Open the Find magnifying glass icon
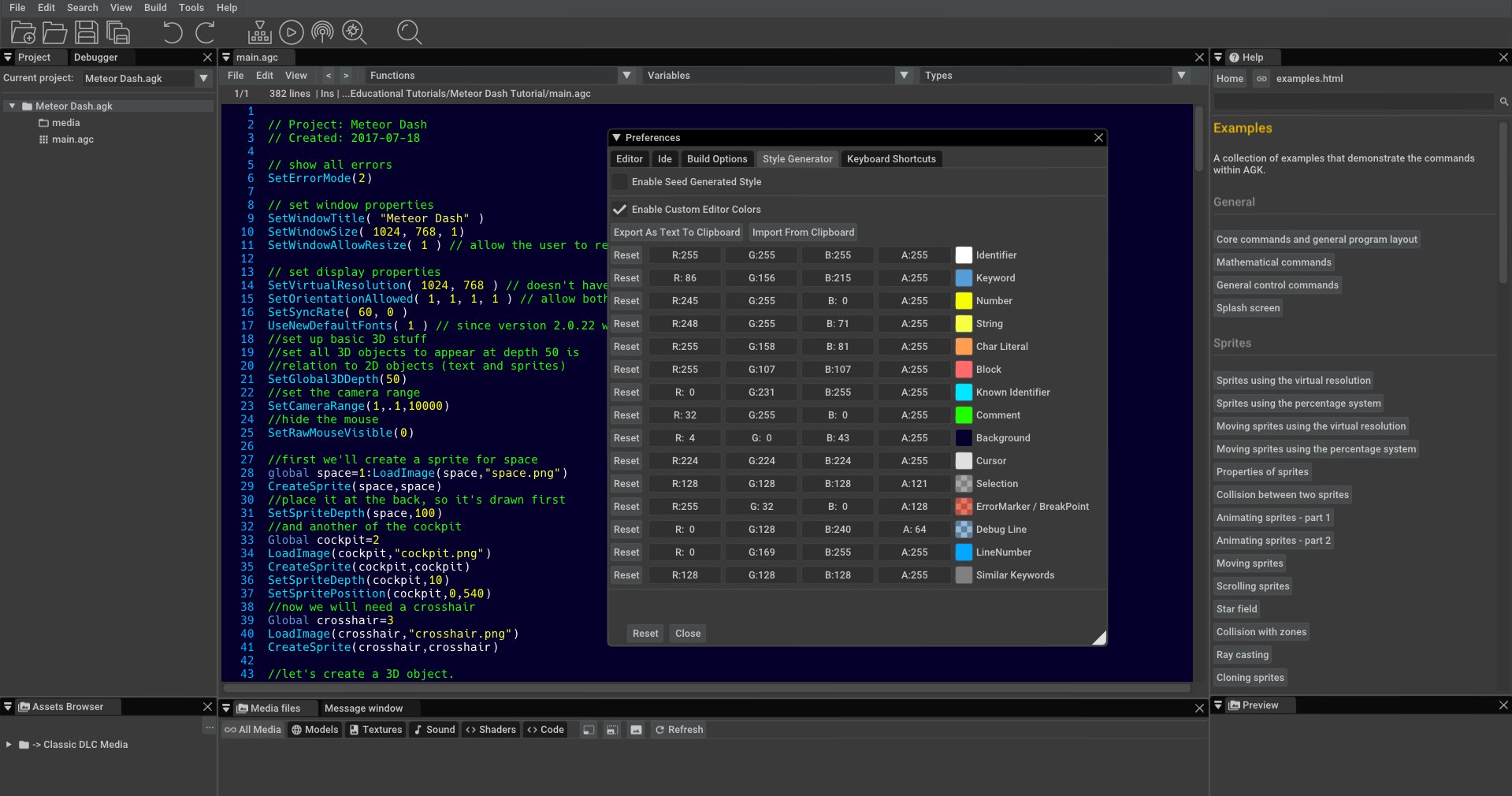Screen dimensions: 1512x796 (409, 32)
